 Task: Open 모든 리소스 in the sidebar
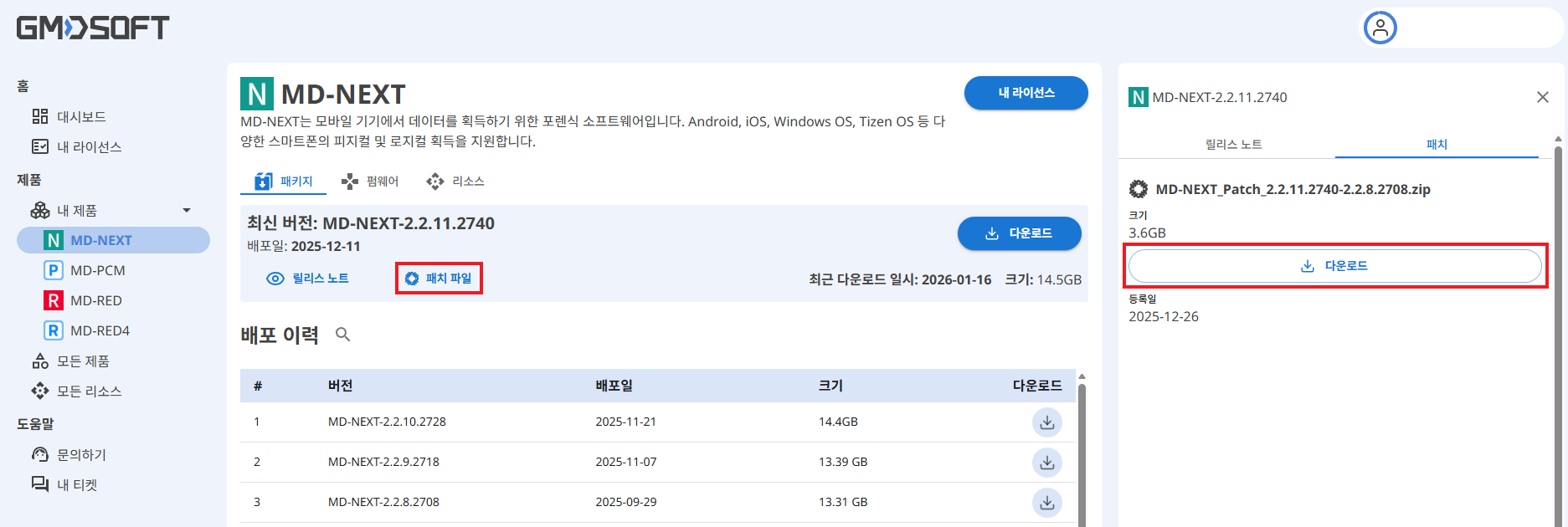76,391
